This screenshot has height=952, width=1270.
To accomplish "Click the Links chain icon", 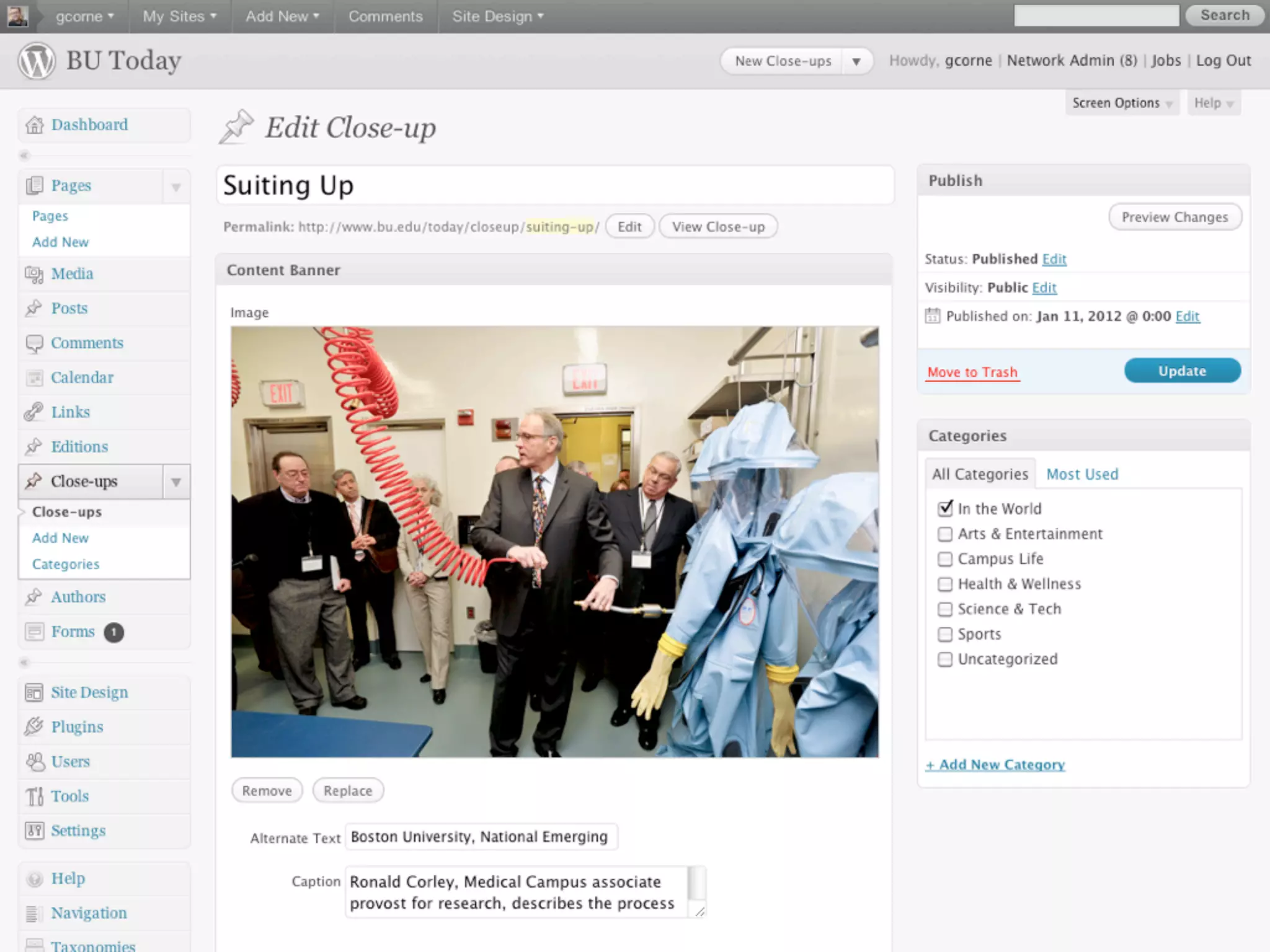I will click(x=34, y=412).
